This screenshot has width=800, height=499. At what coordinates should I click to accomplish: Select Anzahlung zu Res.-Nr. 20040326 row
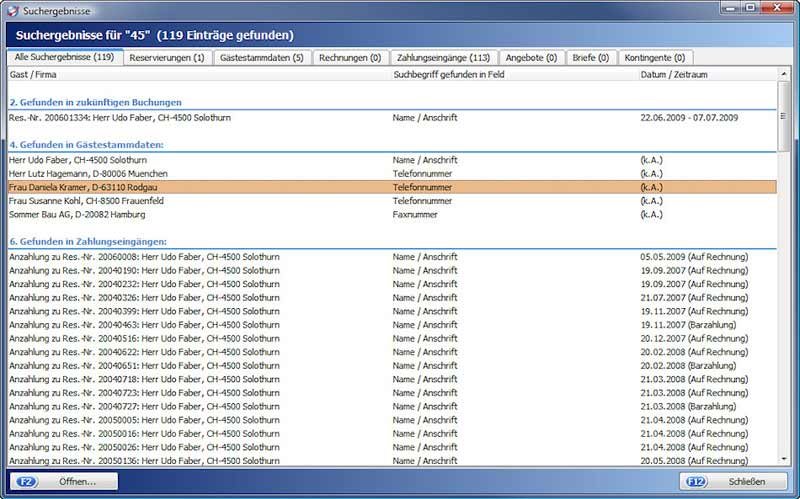click(392, 297)
